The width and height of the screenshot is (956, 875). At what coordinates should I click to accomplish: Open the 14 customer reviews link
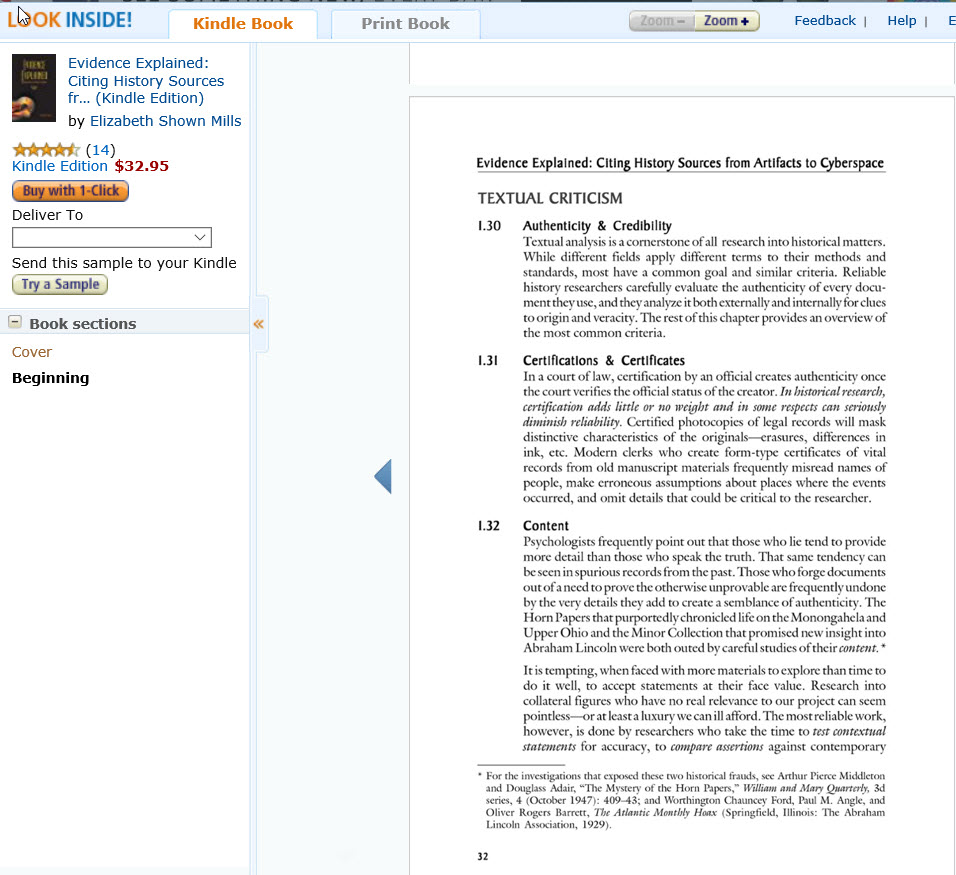click(101, 150)
